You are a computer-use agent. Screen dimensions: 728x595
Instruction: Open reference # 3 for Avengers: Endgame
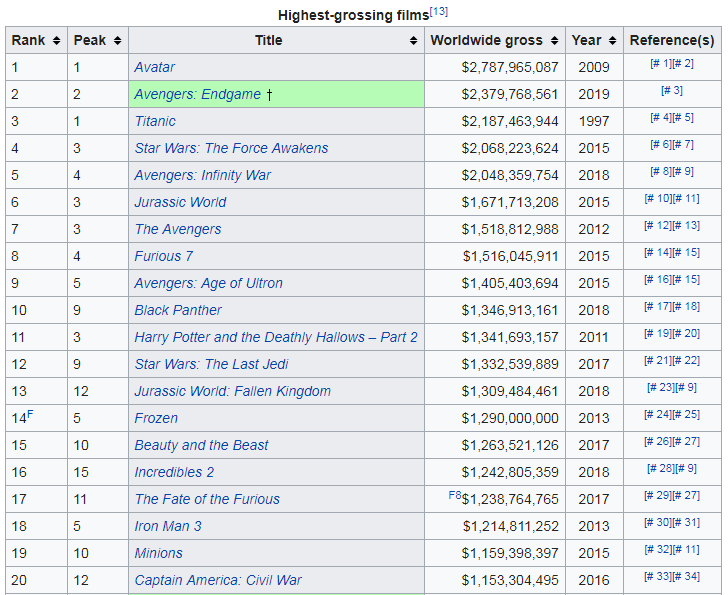(x=672, y=90)
